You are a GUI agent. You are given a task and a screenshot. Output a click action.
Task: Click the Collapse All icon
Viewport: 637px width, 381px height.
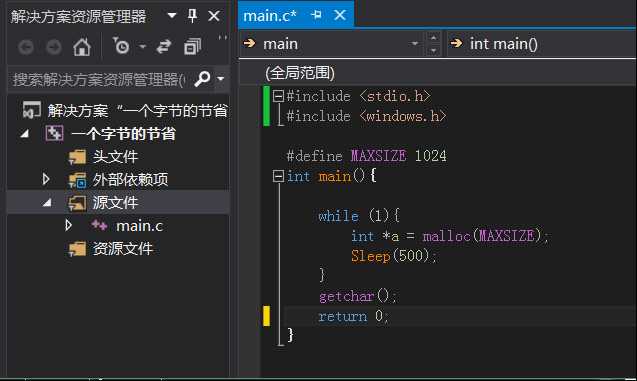(x=192, y=46)
